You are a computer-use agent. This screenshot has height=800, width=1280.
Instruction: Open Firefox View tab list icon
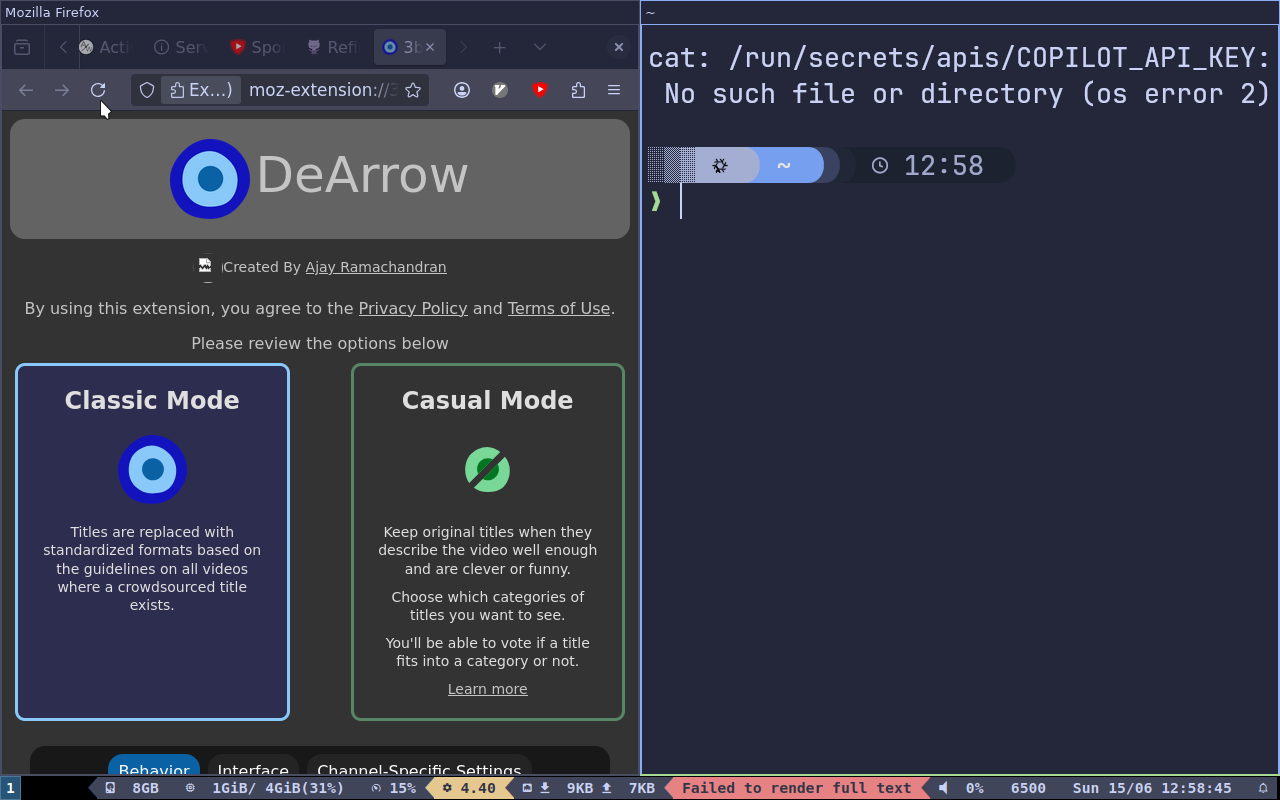(x=22, y=47)
